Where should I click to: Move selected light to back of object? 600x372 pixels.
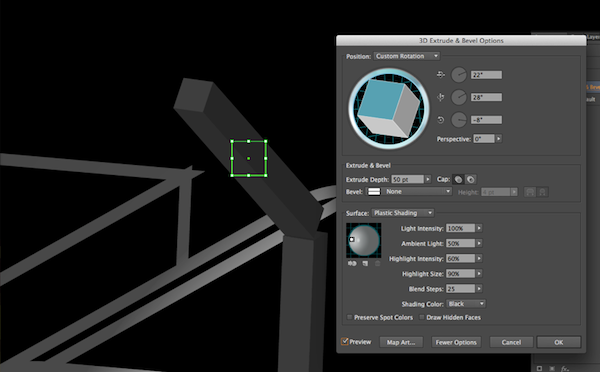(352, 263)
